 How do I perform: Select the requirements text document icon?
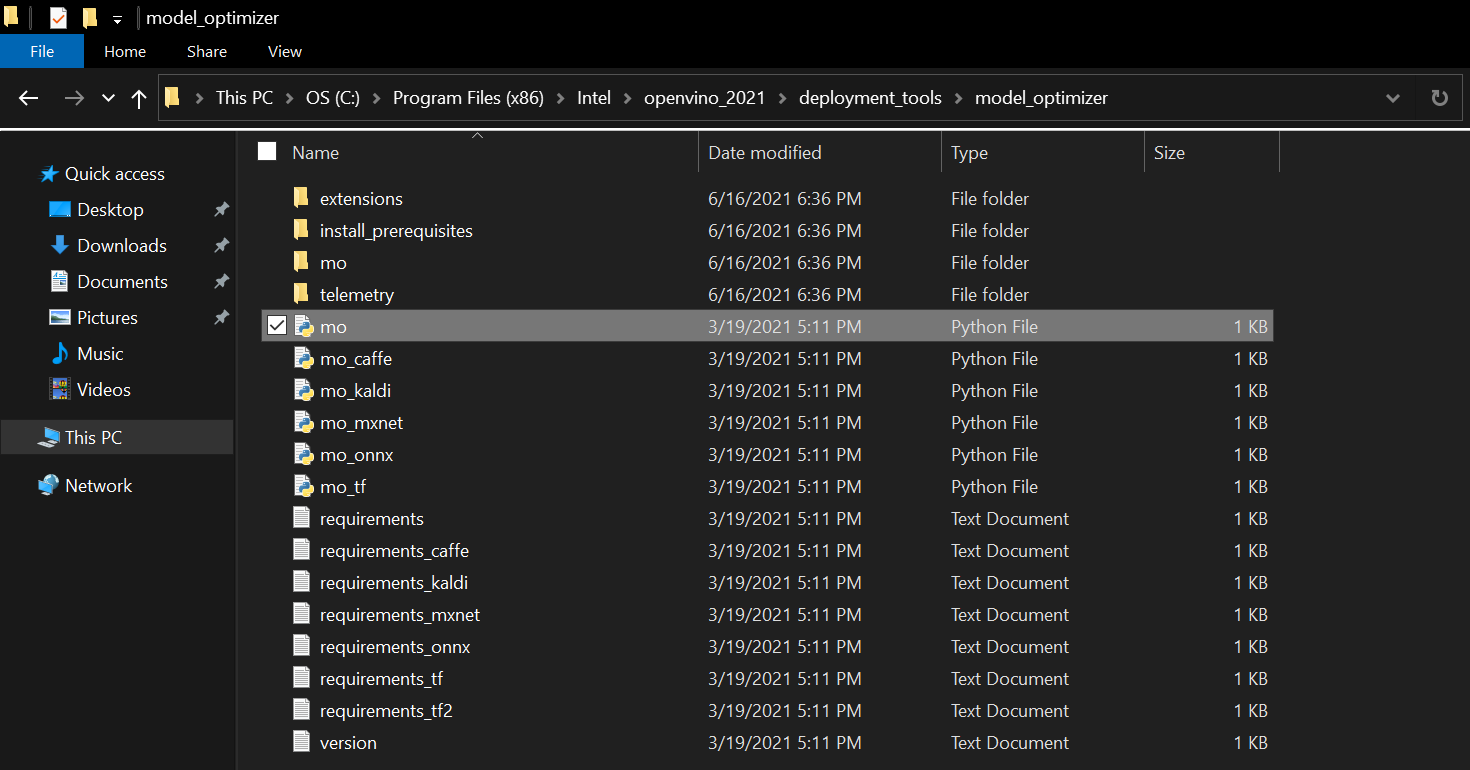coord(302,518)
